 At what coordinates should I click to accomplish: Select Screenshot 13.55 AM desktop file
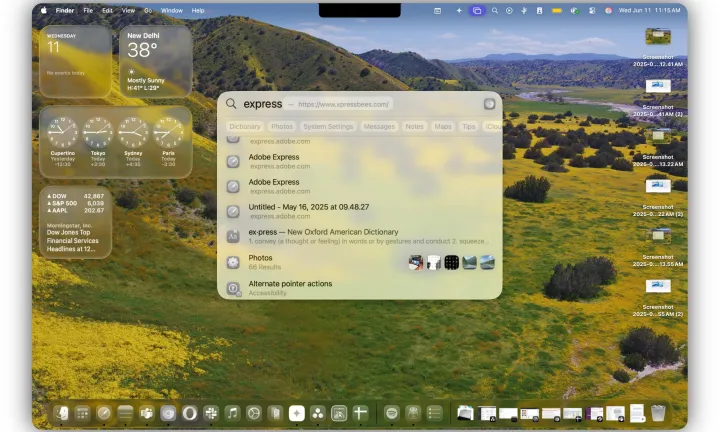(x=658, y=247)
